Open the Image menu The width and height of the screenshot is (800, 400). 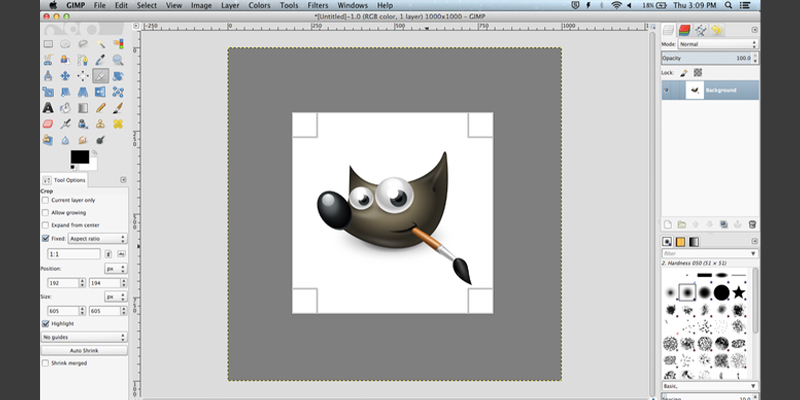pyautogui.click(x=201, y=5)
